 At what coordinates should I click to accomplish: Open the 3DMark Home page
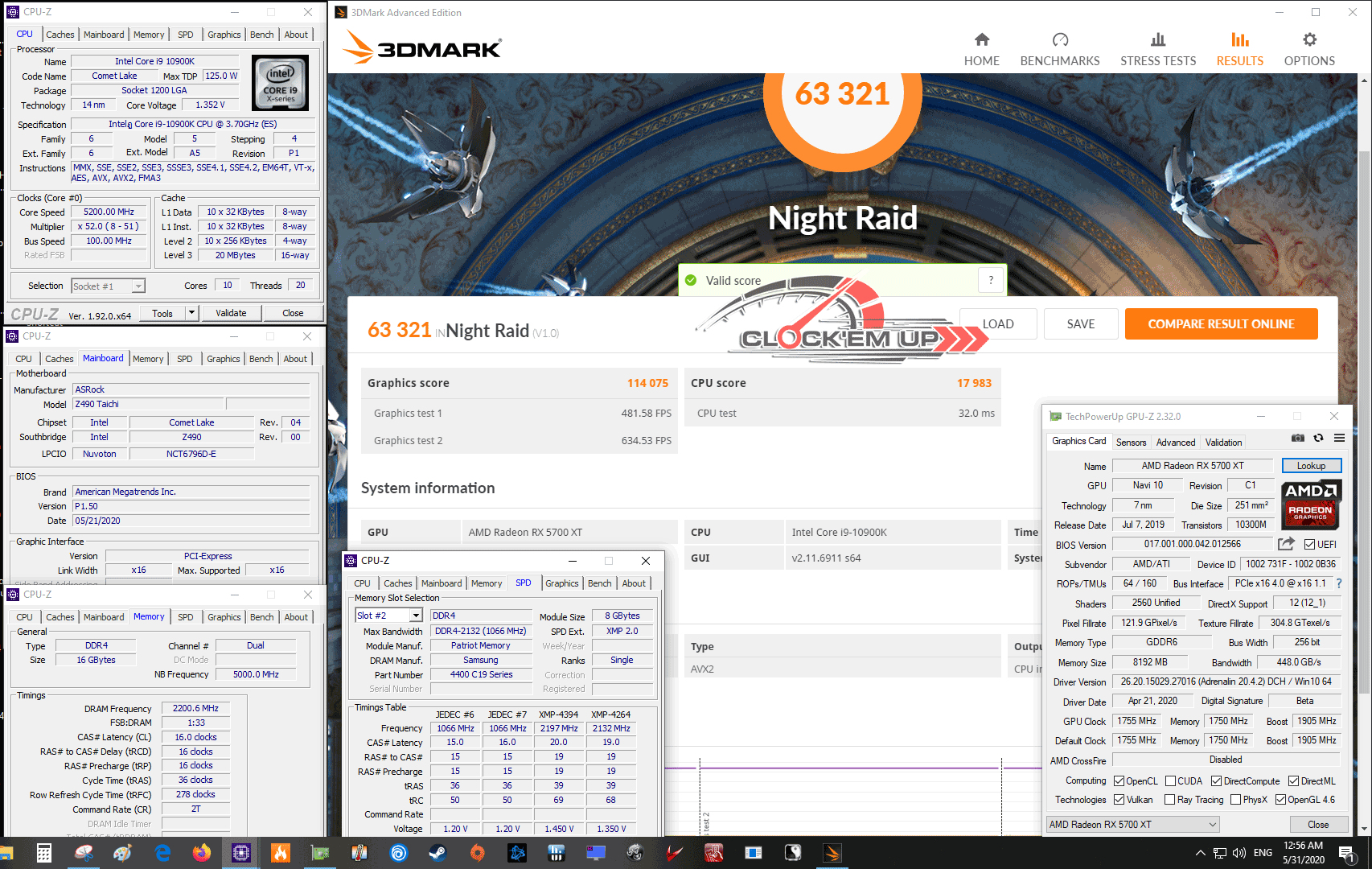click(981, 49)
